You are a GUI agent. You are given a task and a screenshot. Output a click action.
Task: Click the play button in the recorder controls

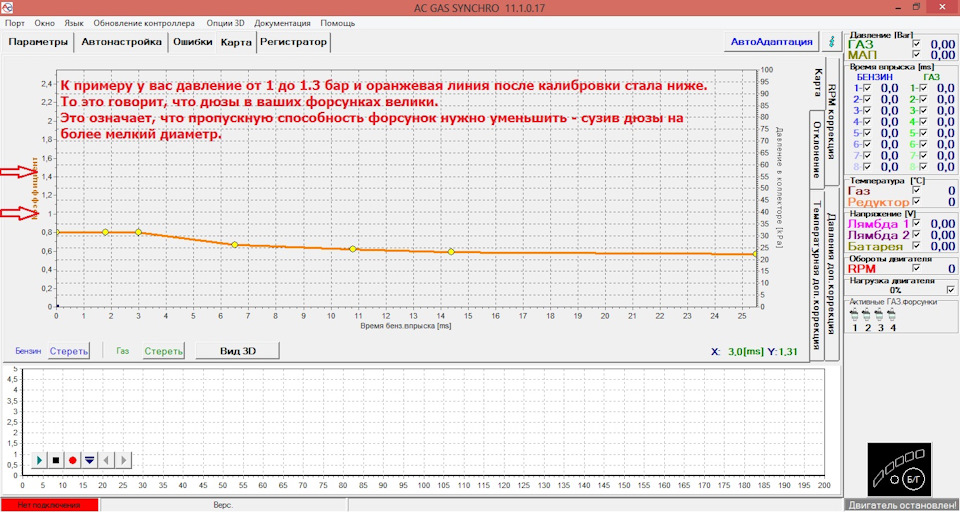coord(40,459)
